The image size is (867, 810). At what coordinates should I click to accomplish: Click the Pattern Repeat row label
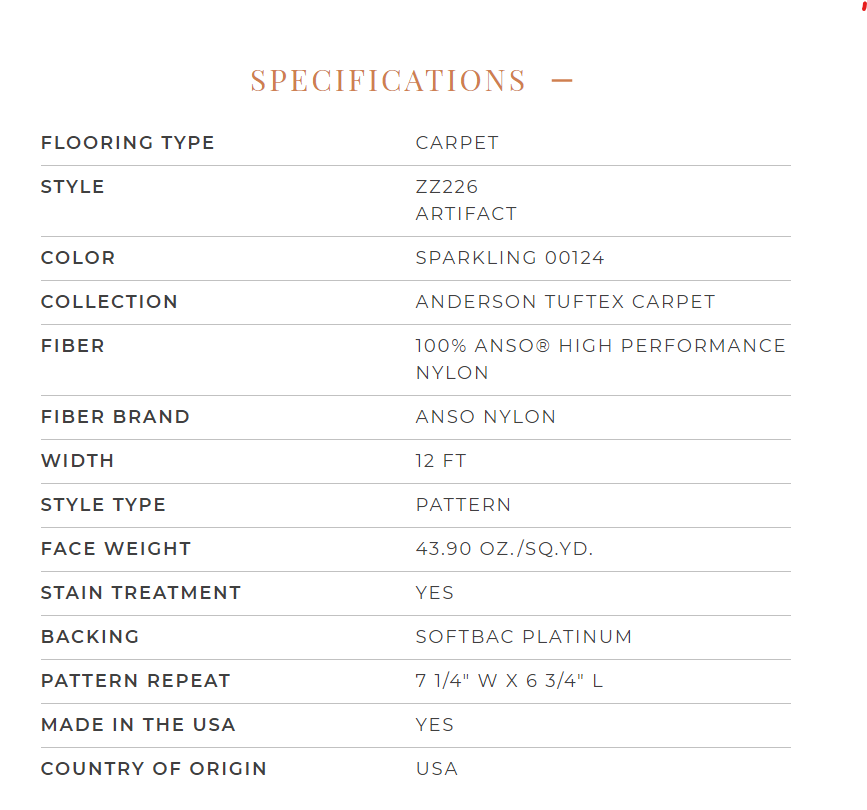(135, 681)
